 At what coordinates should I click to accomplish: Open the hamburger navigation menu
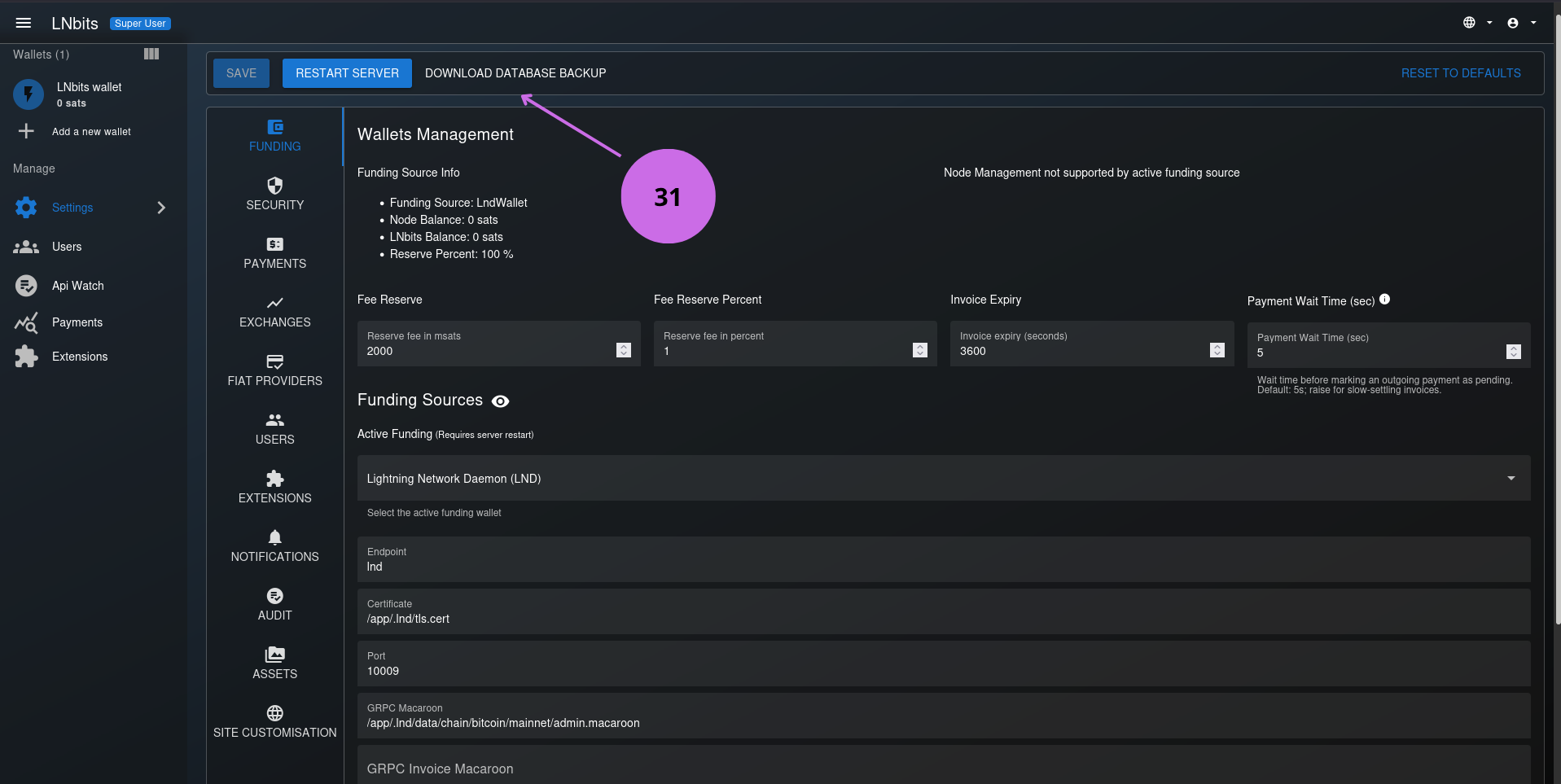pos(24,22)
